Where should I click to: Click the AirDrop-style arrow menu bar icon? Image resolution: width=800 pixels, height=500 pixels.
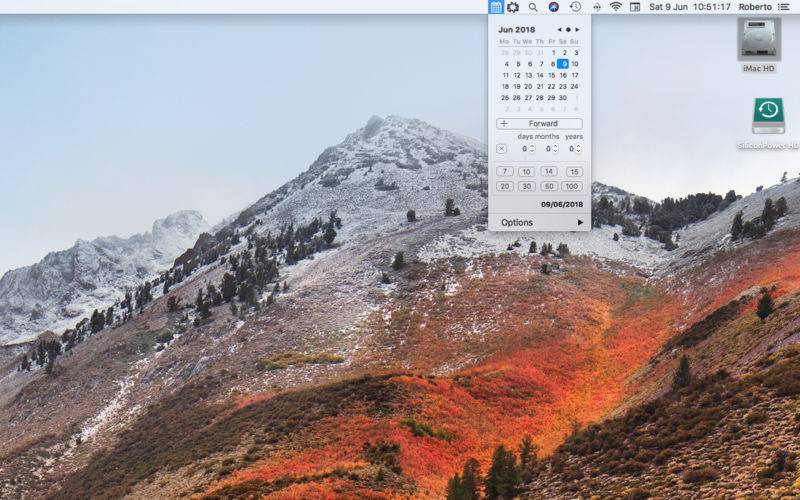click(596, 7)
